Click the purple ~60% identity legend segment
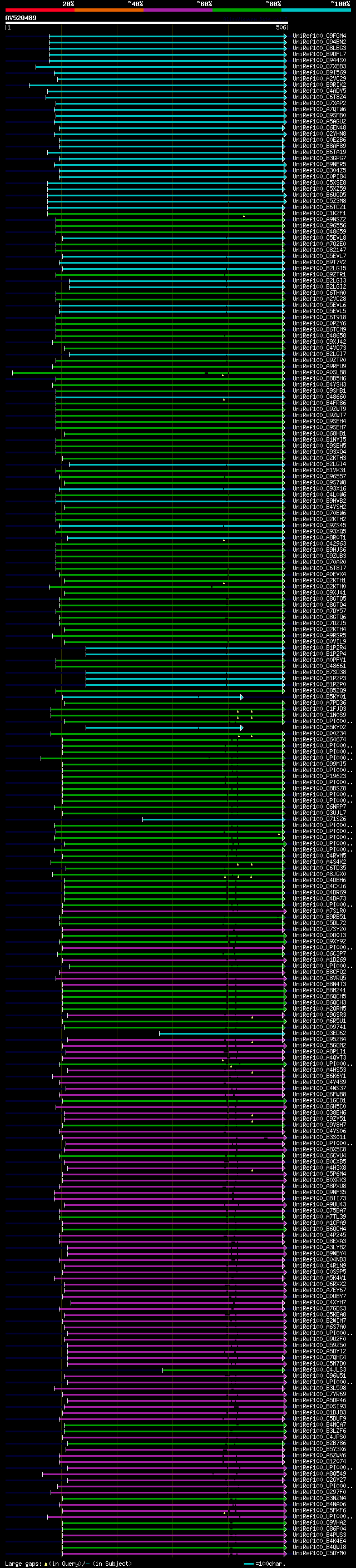This screenshot has height=1568, width=356. 179,11
